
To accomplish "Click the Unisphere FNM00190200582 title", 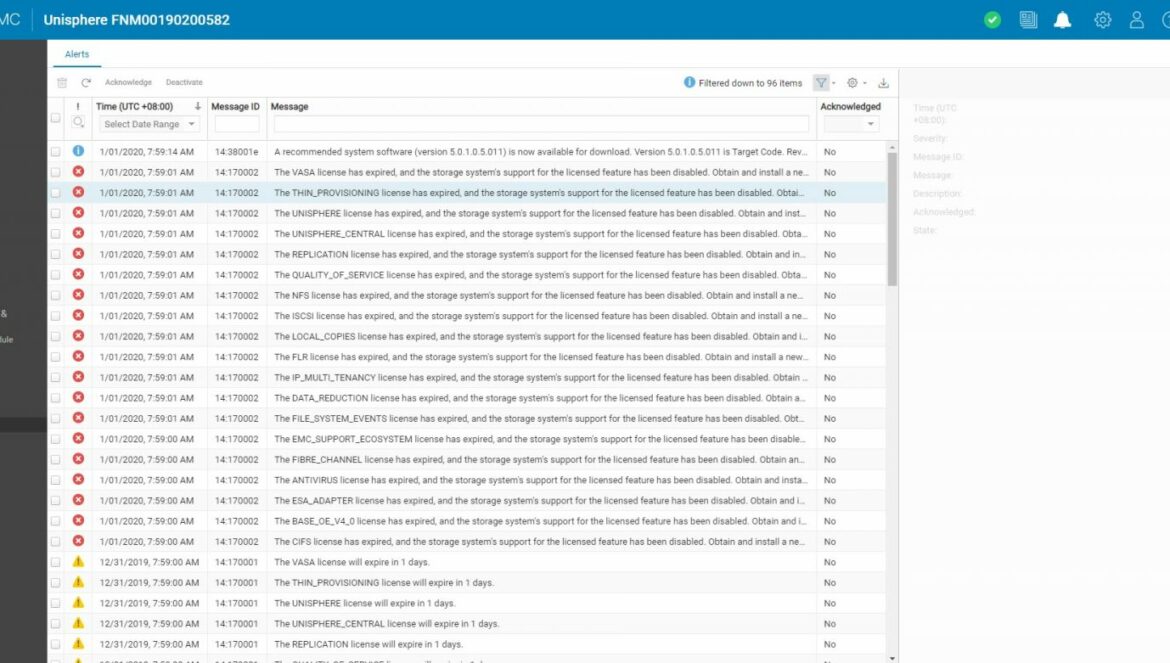I will point(137,20).
